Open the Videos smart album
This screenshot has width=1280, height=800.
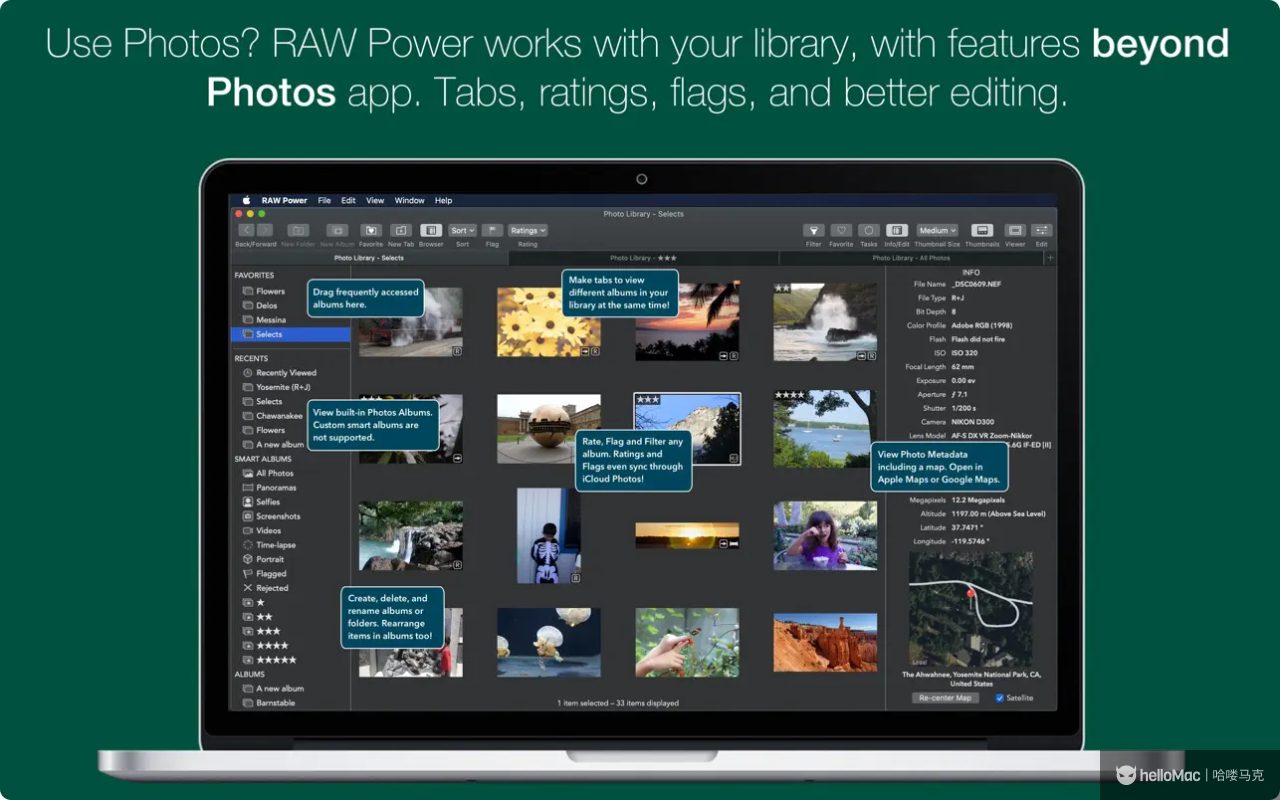coord(261,531)
